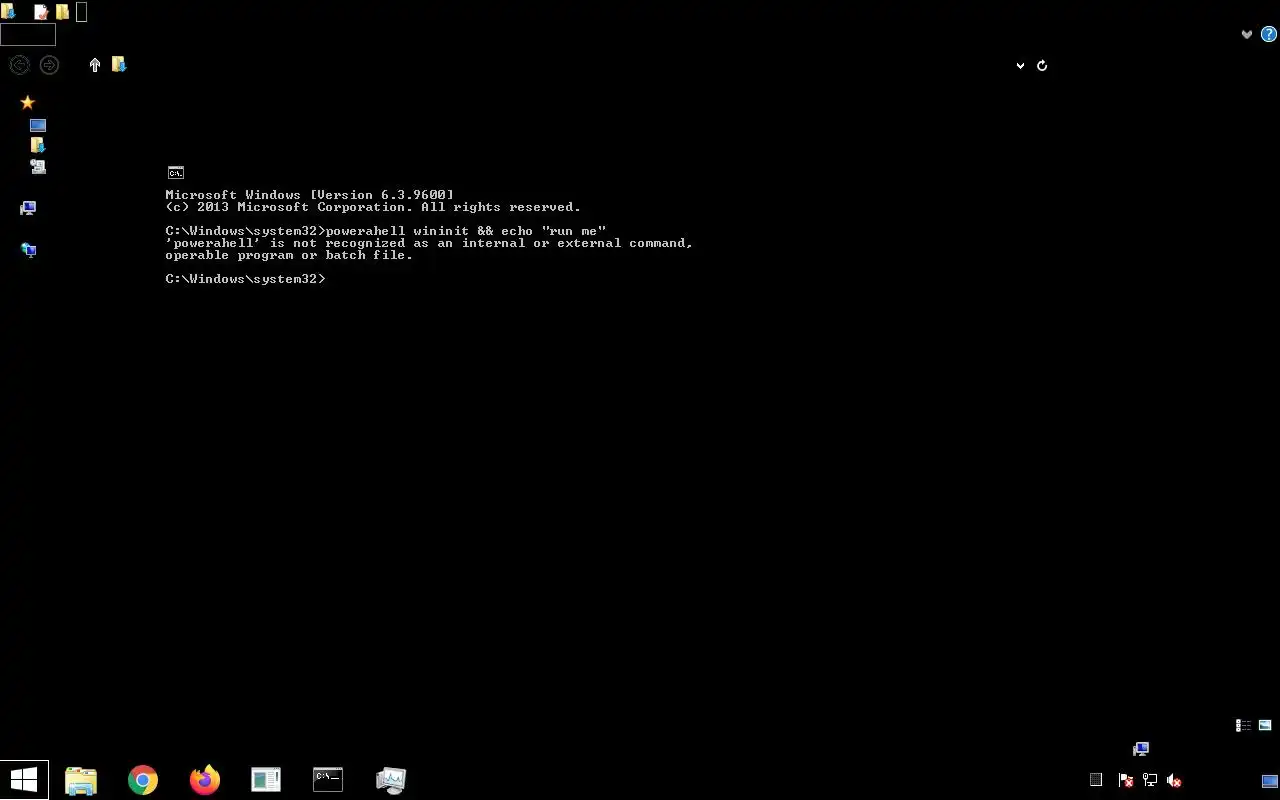Open network status in system tray
The width and height of the screenshot is (1280, 800).
[x=1150, y=780]
